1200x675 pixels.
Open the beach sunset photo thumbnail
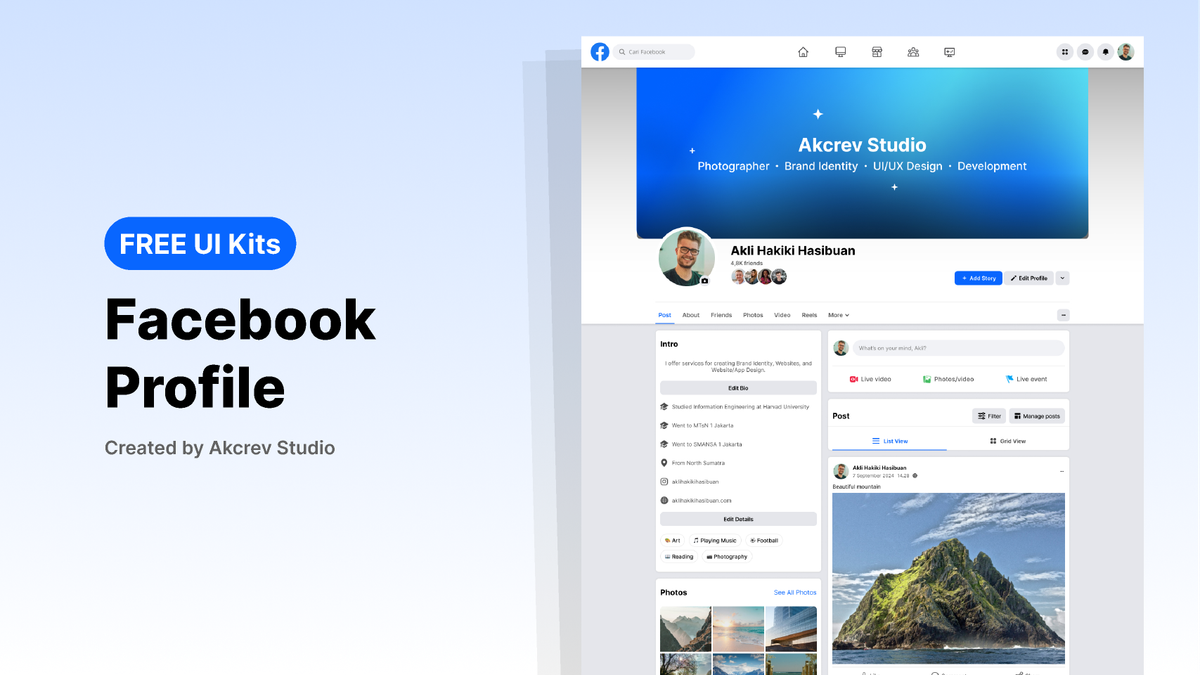click(x=738, y=629)
